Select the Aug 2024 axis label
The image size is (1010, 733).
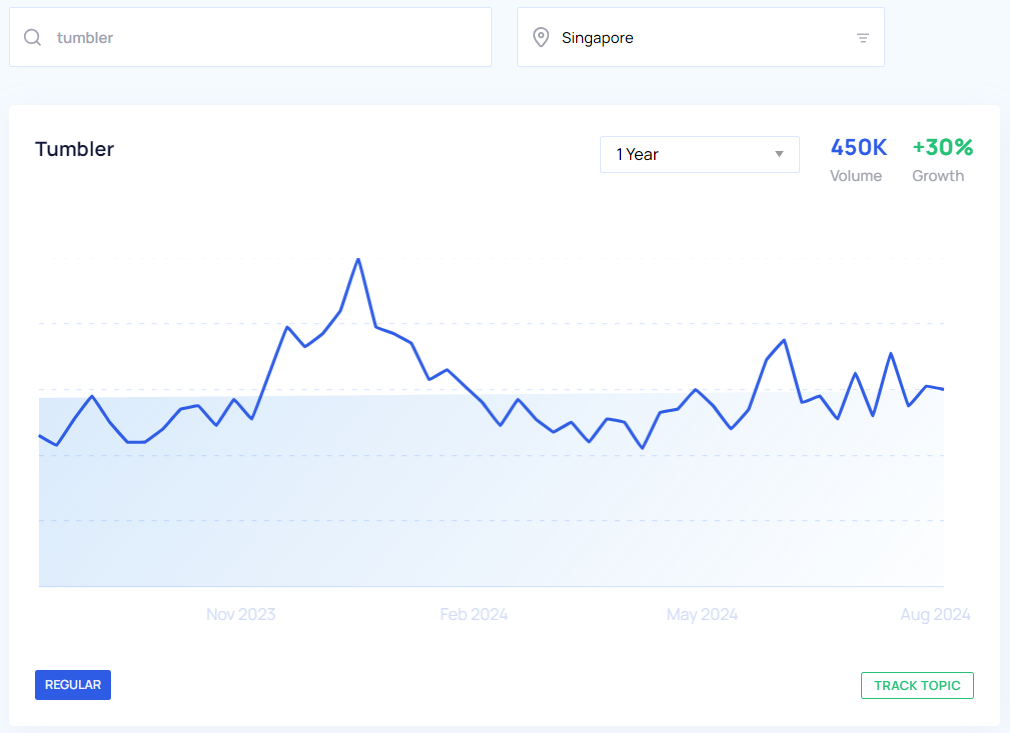[935, 614]
